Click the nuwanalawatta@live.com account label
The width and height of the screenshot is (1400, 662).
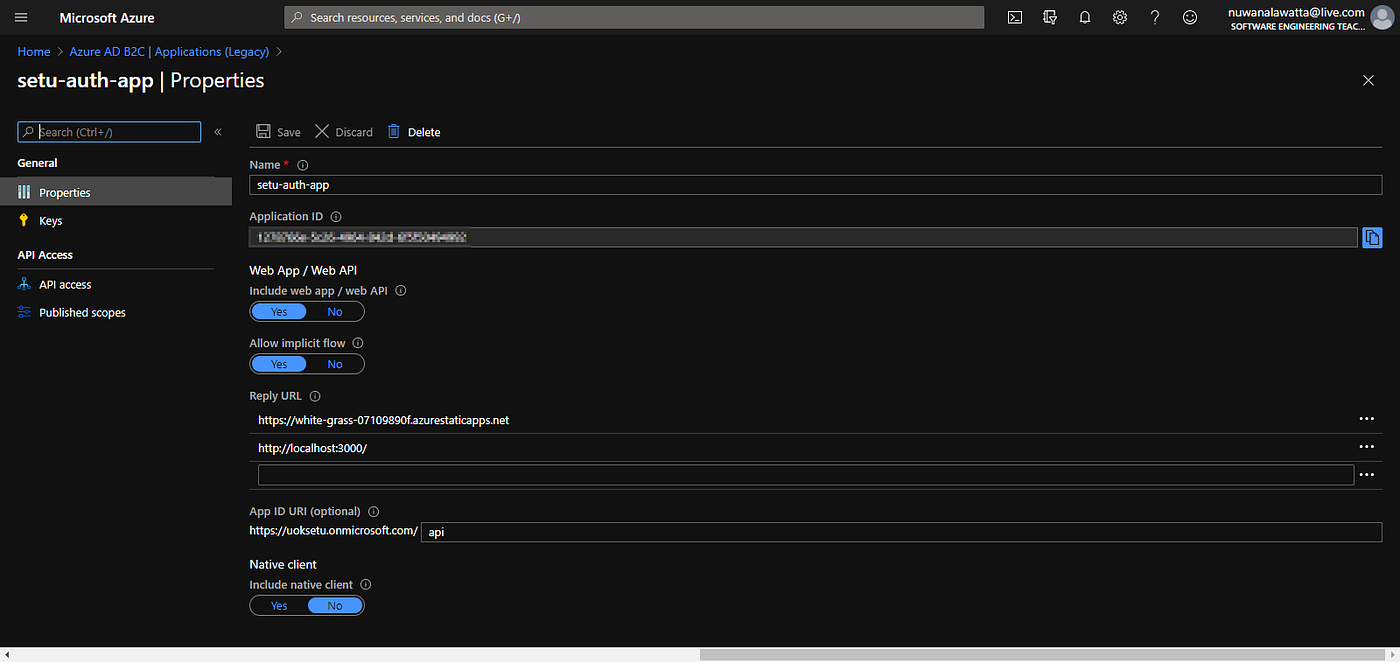pos(1296,12)
